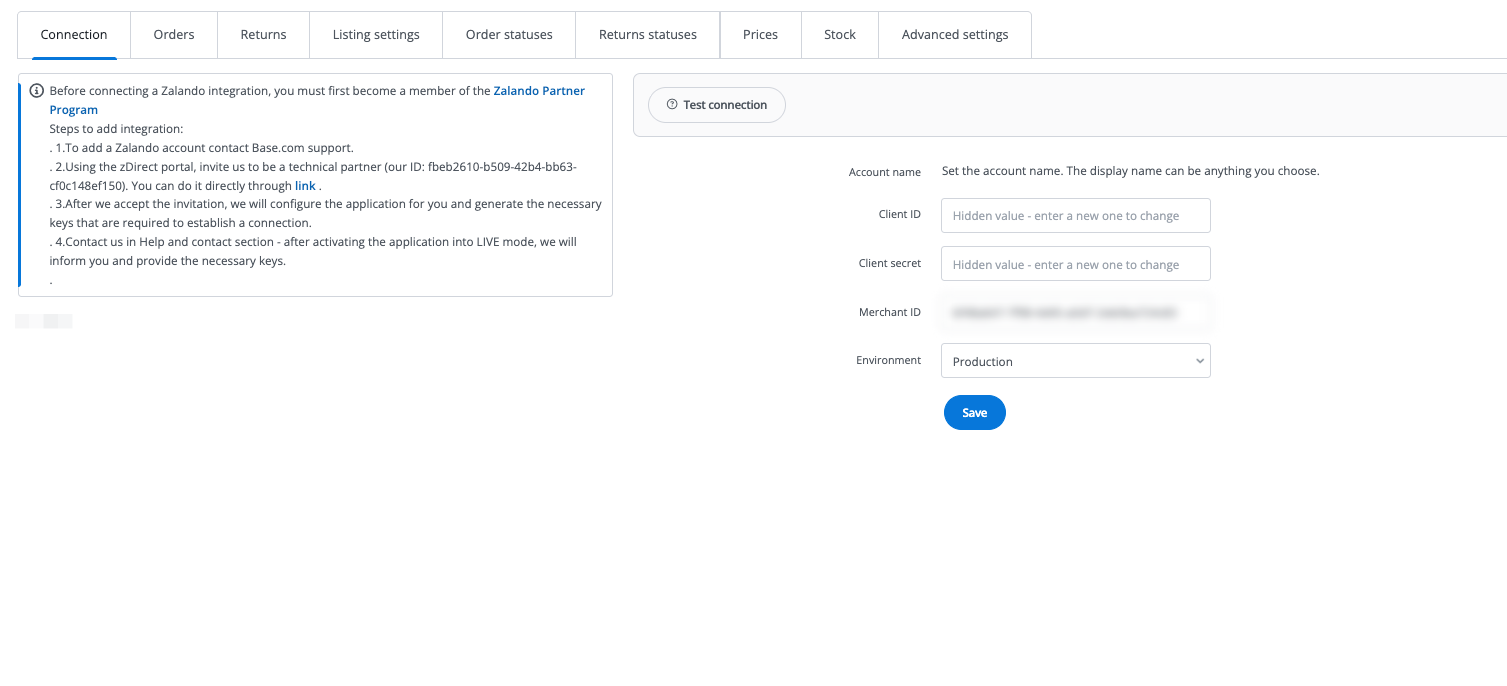This screenshot has height=686, width=1507.
Task: Switch to the Returns tab
Action: 263,35
